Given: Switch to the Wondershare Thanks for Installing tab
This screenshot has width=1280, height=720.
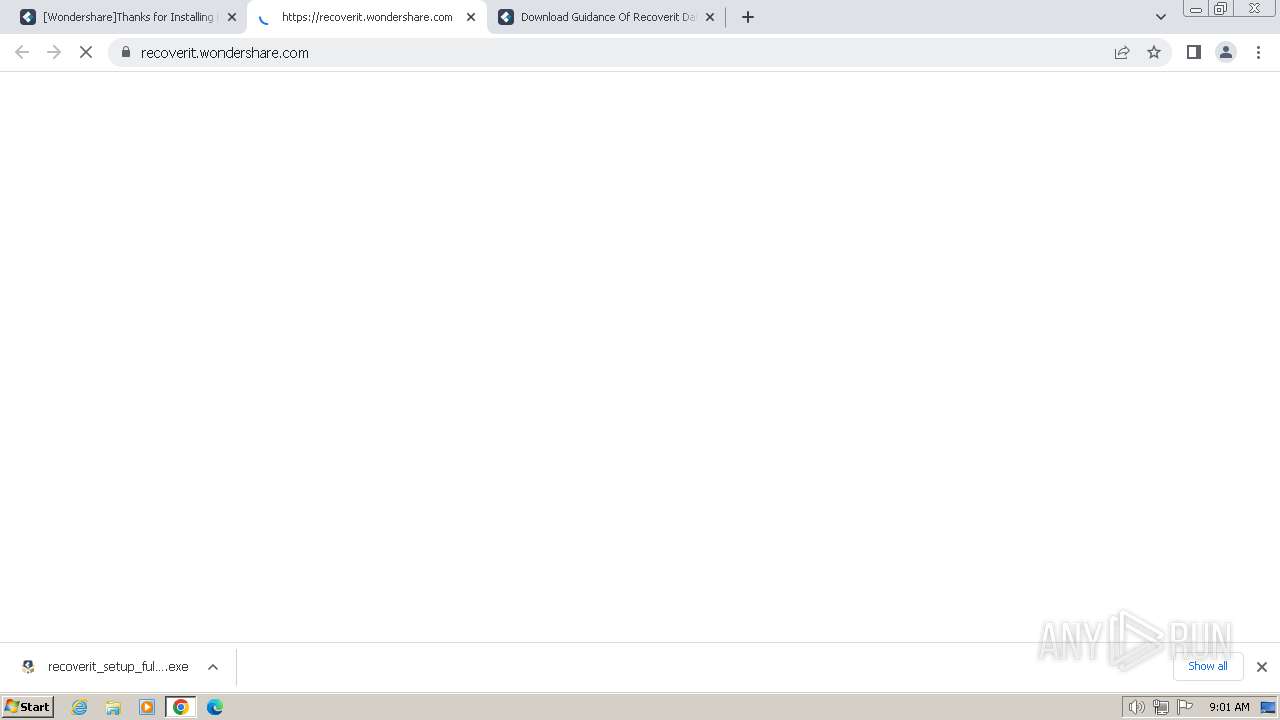Looking at the screenshot, I should [x=128, y=17].
